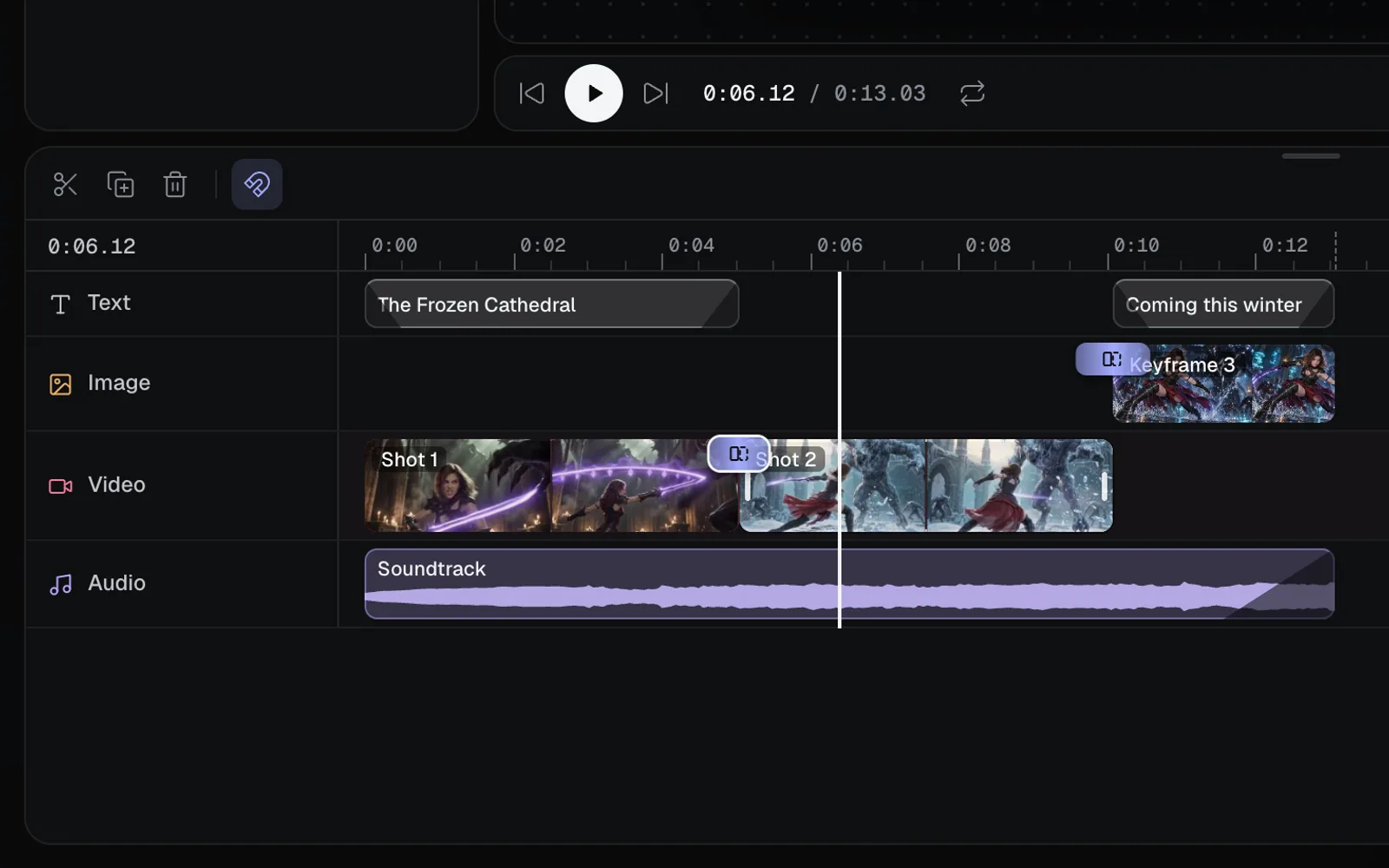Image resolution: width=1389 pixels, height=868 pixels.
Task: Click the 0:12 mark on the ruler
Action: (1285, 246)
